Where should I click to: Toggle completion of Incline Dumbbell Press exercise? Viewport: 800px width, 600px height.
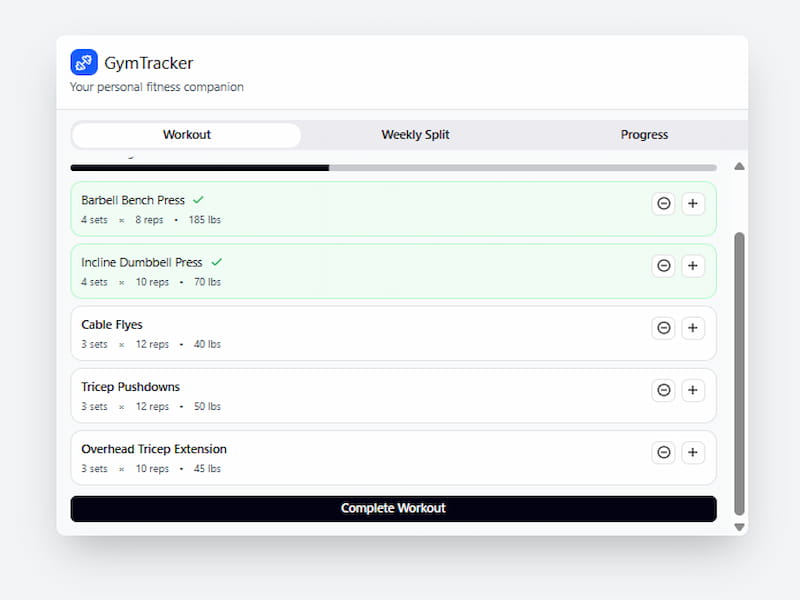pos(350,271)
